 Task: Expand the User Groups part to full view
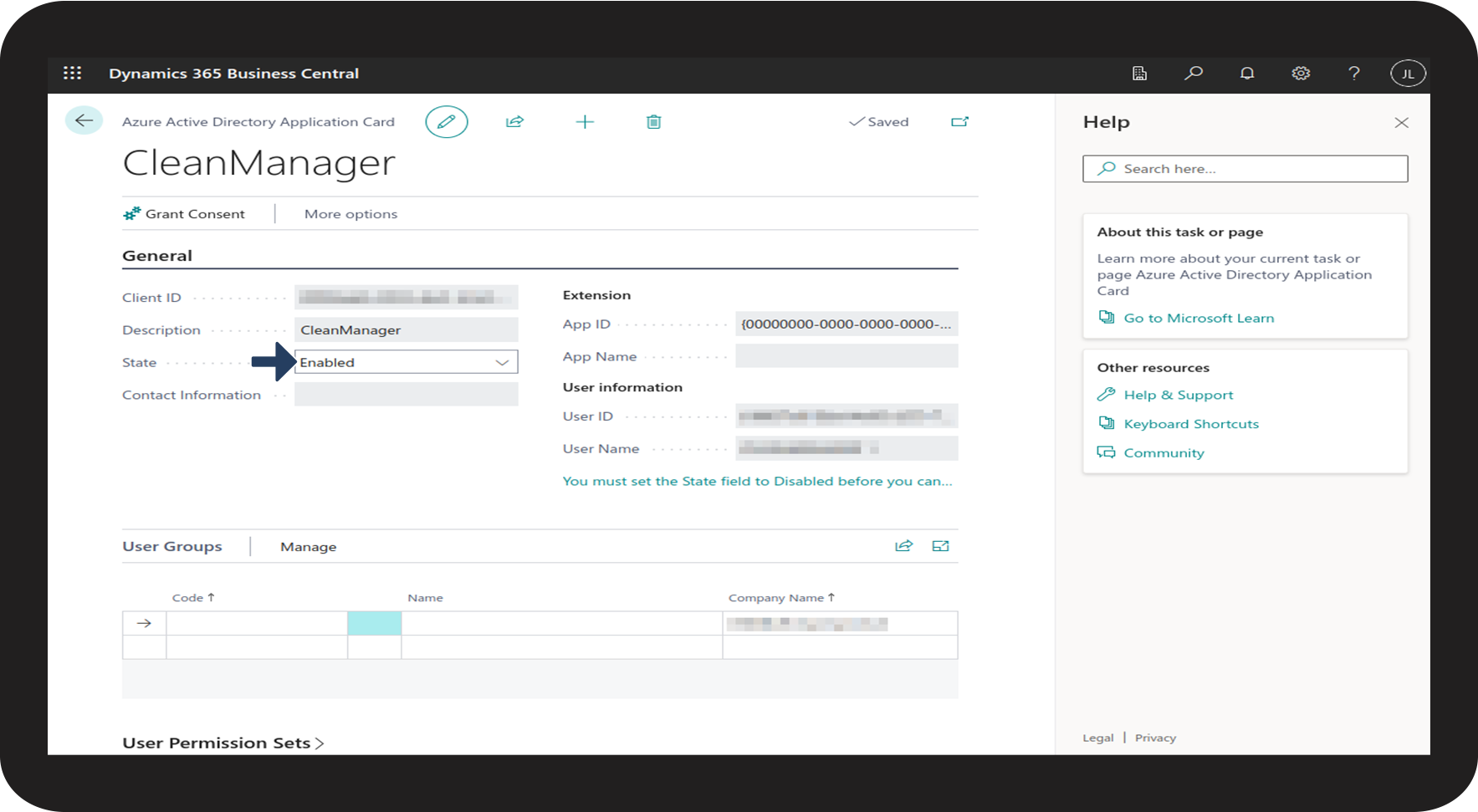coord(941,546)
